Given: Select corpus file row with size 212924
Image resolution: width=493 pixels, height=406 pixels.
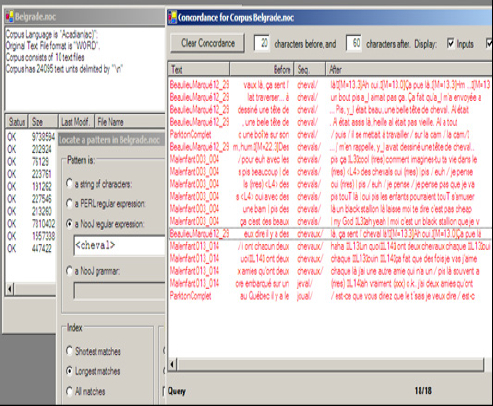Looking at the screenshot, I should point(31,149).
